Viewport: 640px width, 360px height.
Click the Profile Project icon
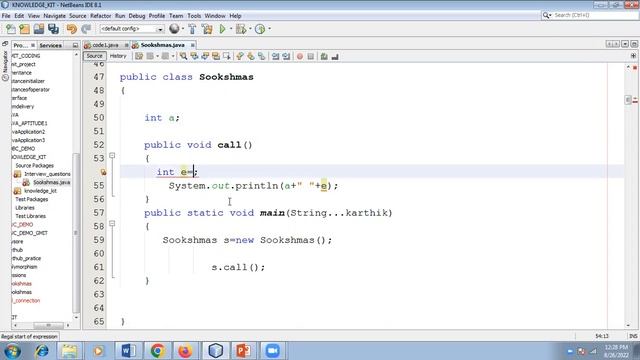pyautogui.click(x=260, y=29)
